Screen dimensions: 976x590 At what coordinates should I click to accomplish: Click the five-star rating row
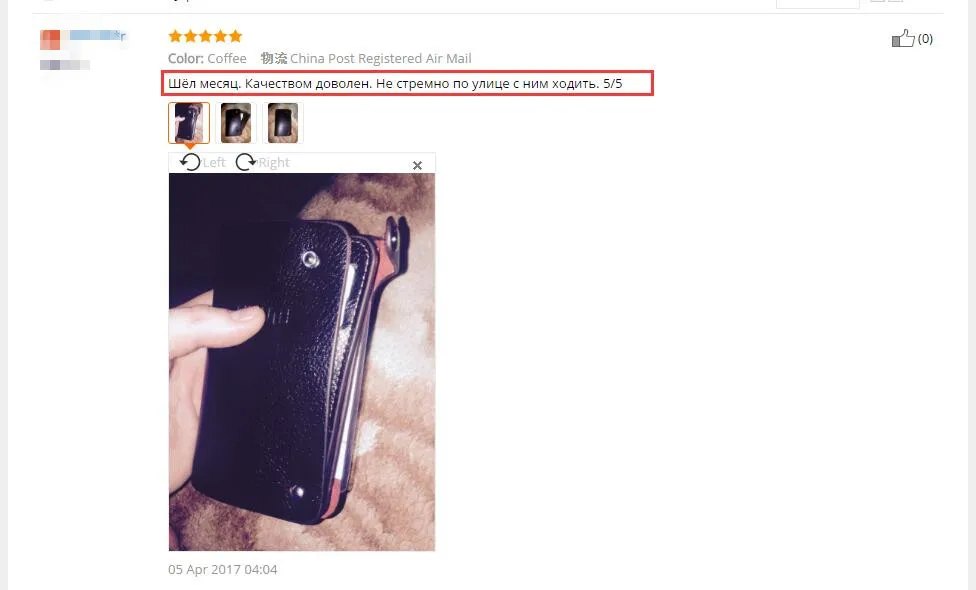click(205, 36)
